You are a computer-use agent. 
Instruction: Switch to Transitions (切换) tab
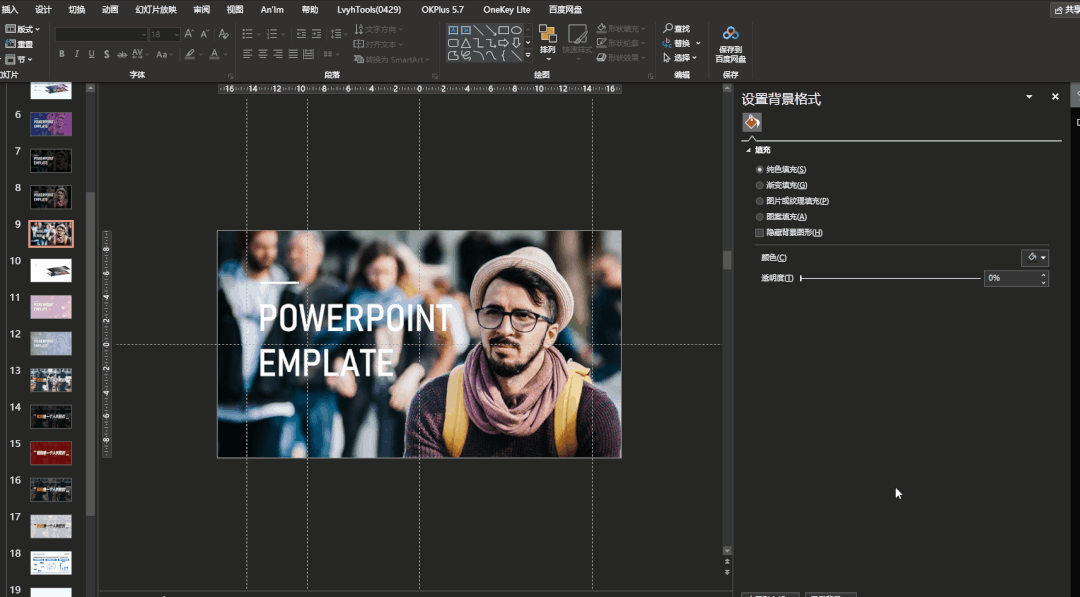click(x=76, y=10)
